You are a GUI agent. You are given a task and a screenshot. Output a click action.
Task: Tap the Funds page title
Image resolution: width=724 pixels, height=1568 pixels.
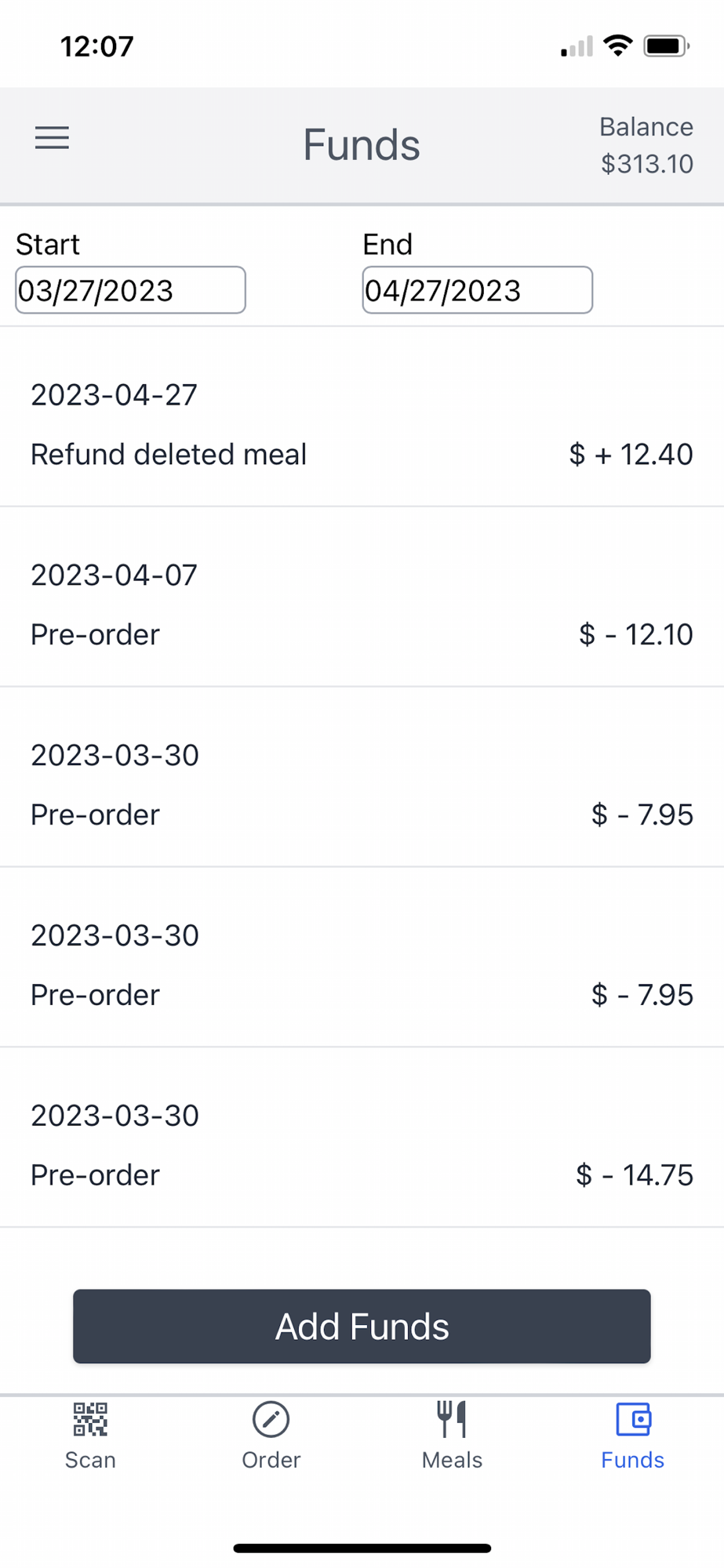click(362, 145)
